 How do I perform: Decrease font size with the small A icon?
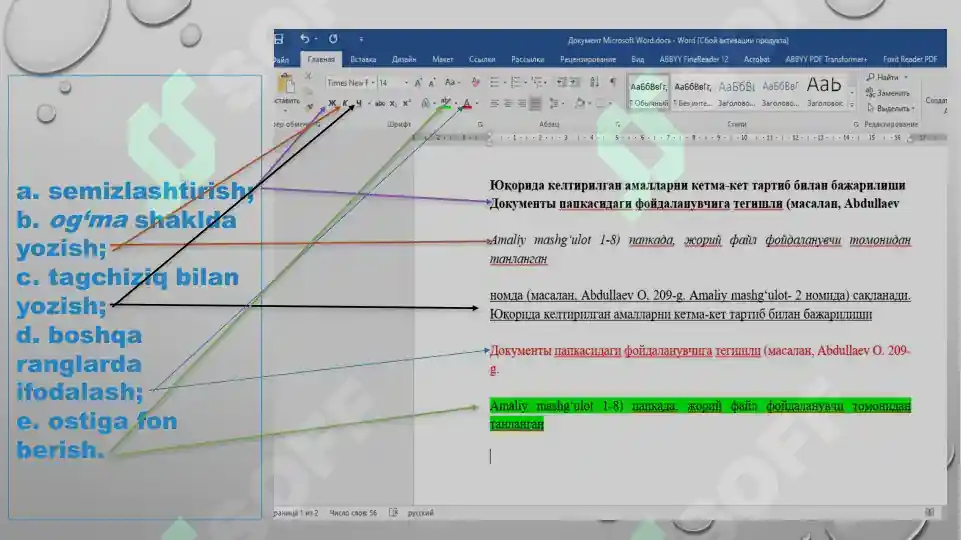point(431,82)
